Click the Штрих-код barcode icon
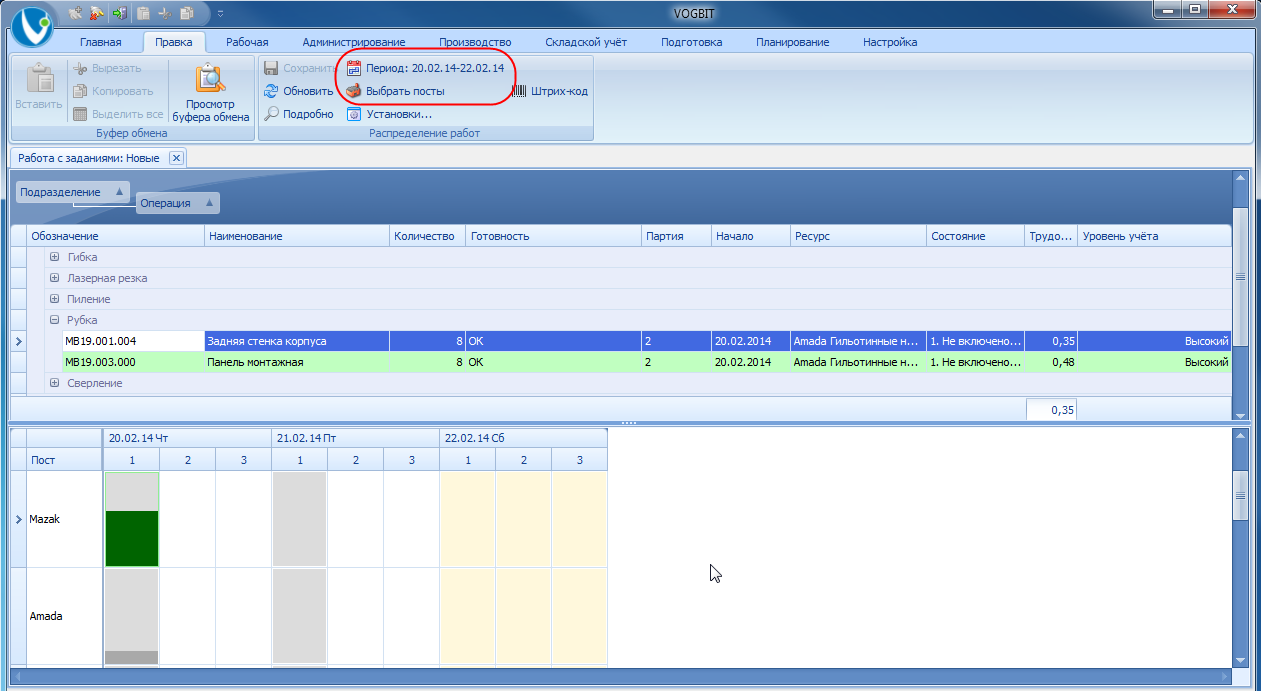The width and height of the screenshot is (1261, 691). [520, 91]
